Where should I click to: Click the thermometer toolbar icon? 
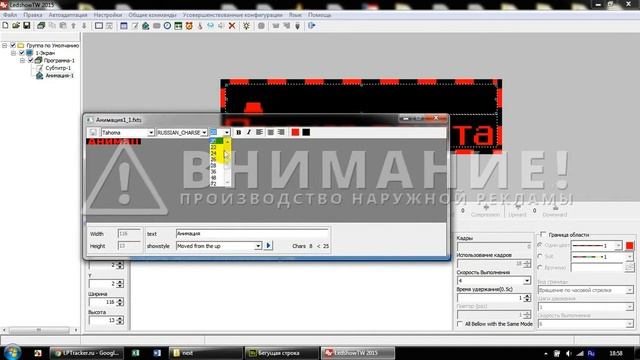200,26
